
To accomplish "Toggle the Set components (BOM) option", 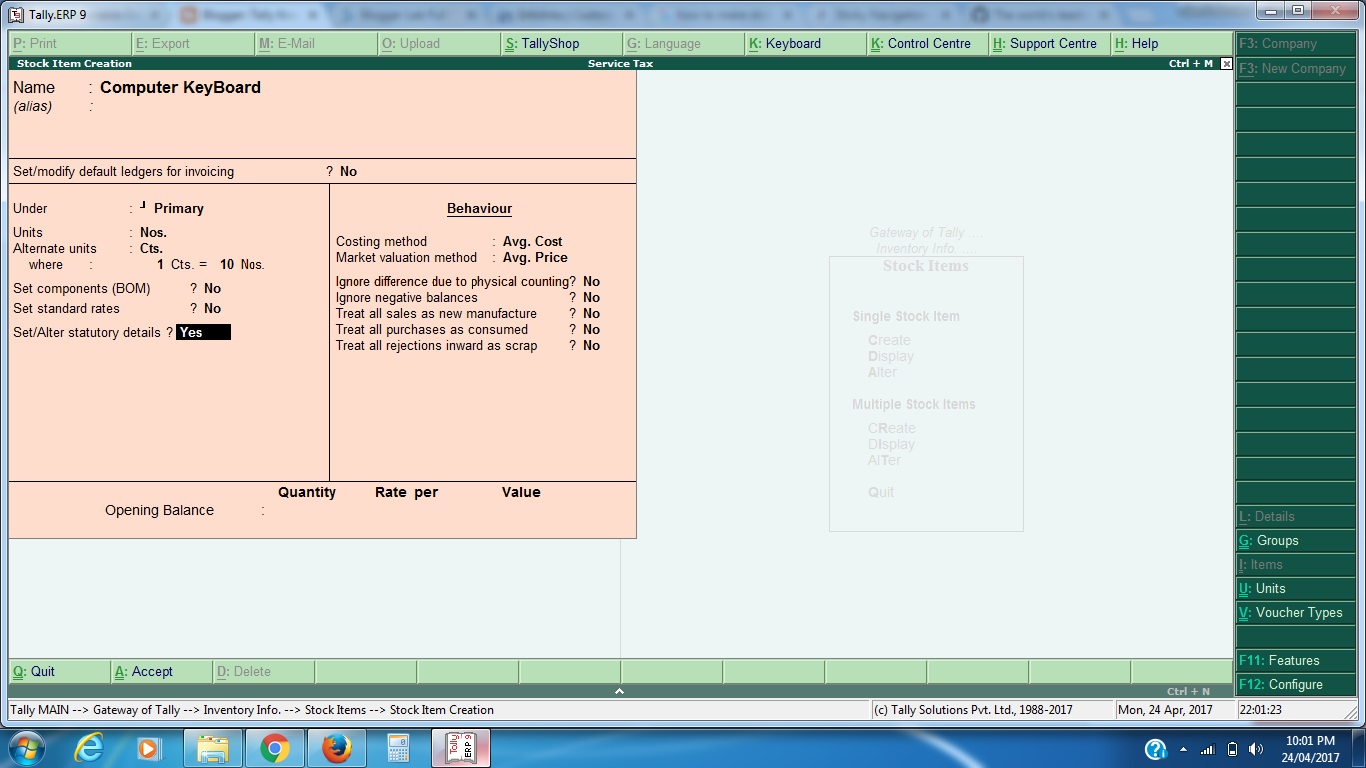I will [211, 287].
